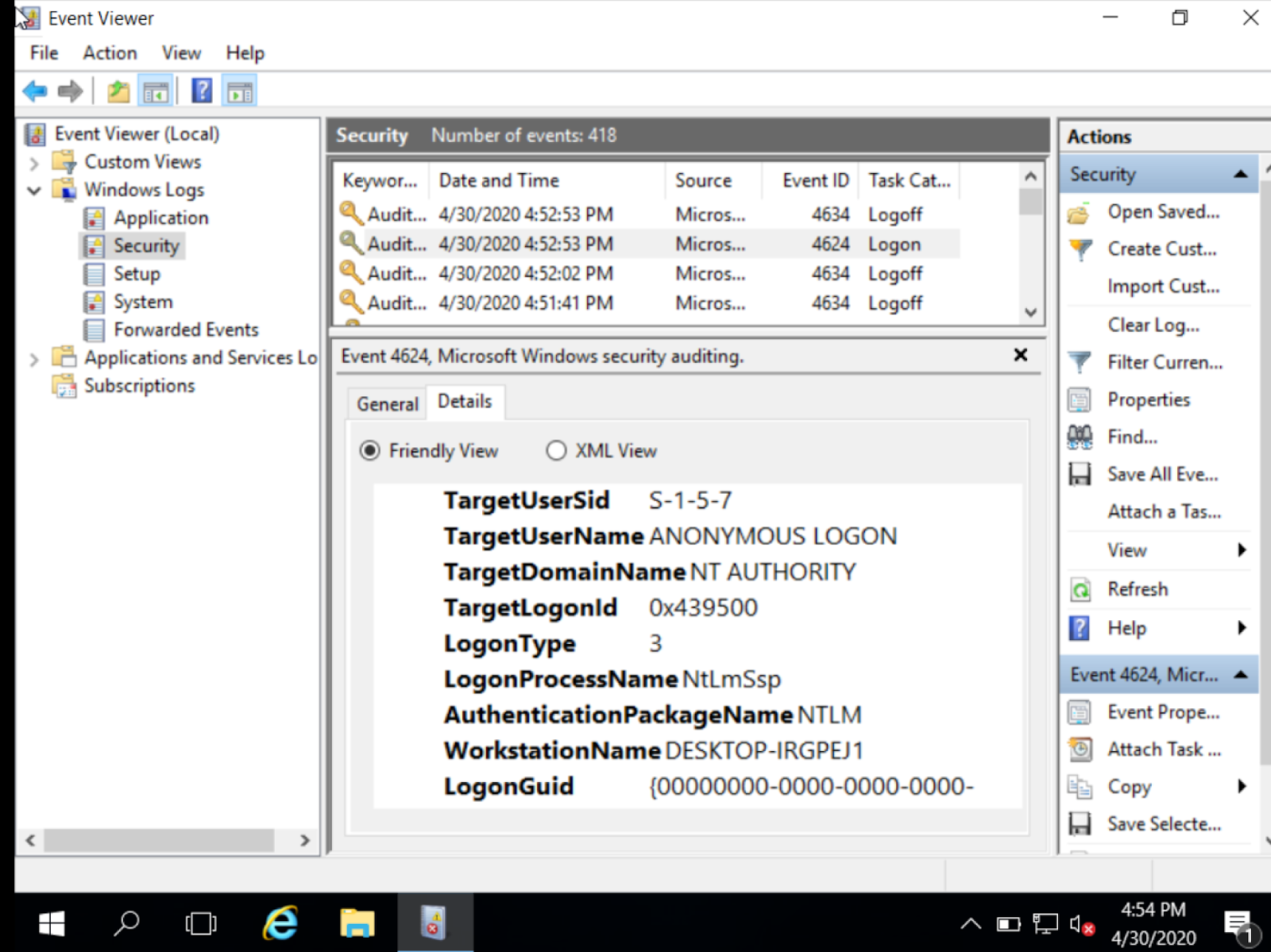This screenshot has width=1271, height=952.
Task: Open Properties from the Actions pane
Action: click(x=1148, y=399)
